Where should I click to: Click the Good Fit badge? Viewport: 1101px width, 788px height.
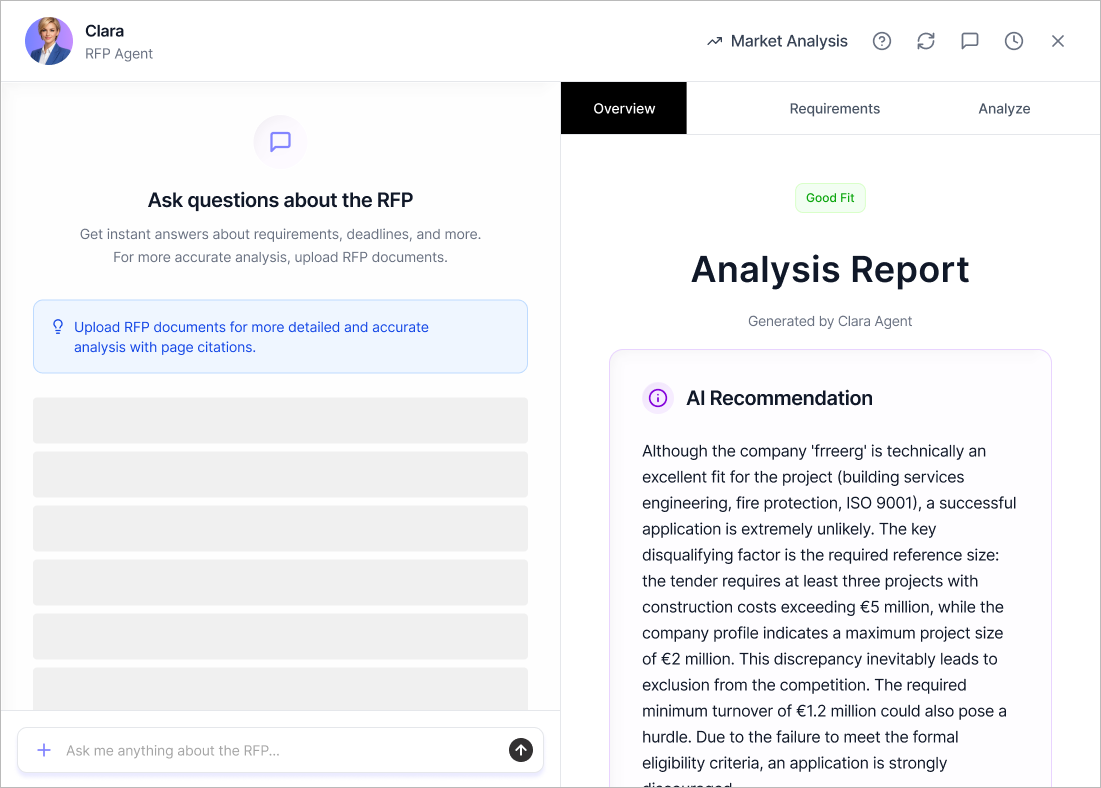click(x=830, y=198)
